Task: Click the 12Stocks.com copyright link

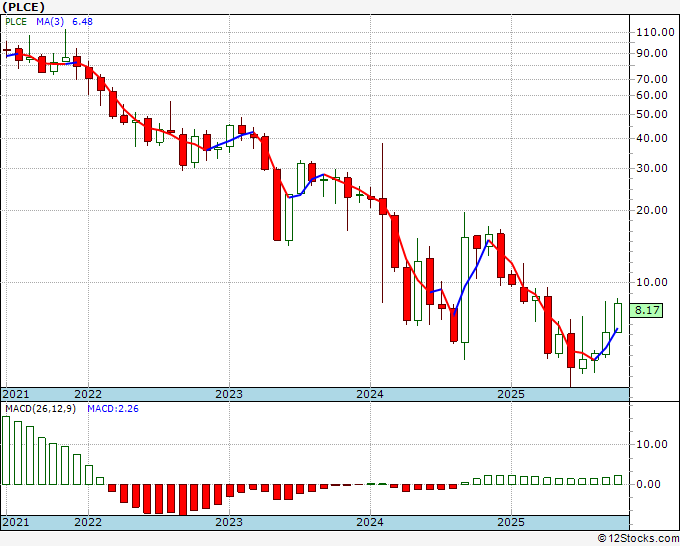Action: [x=639, y=539]
